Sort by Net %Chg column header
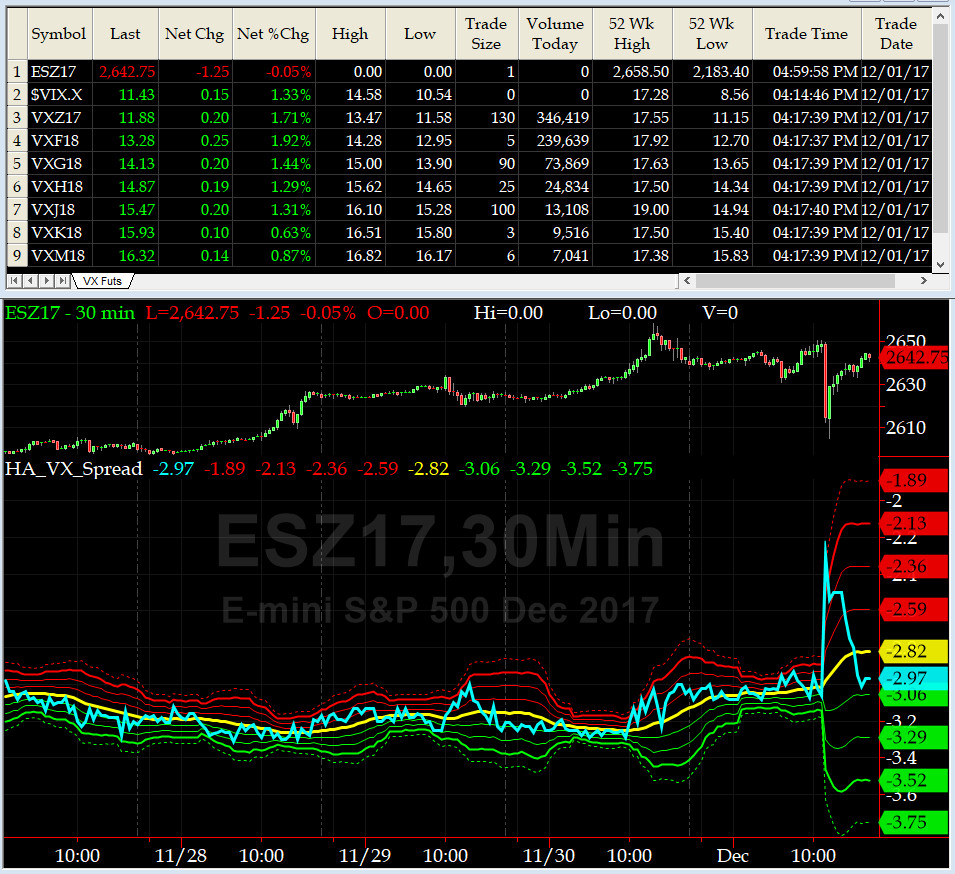The height and width of the screenshot is (874, 955). tap(273, 34)
